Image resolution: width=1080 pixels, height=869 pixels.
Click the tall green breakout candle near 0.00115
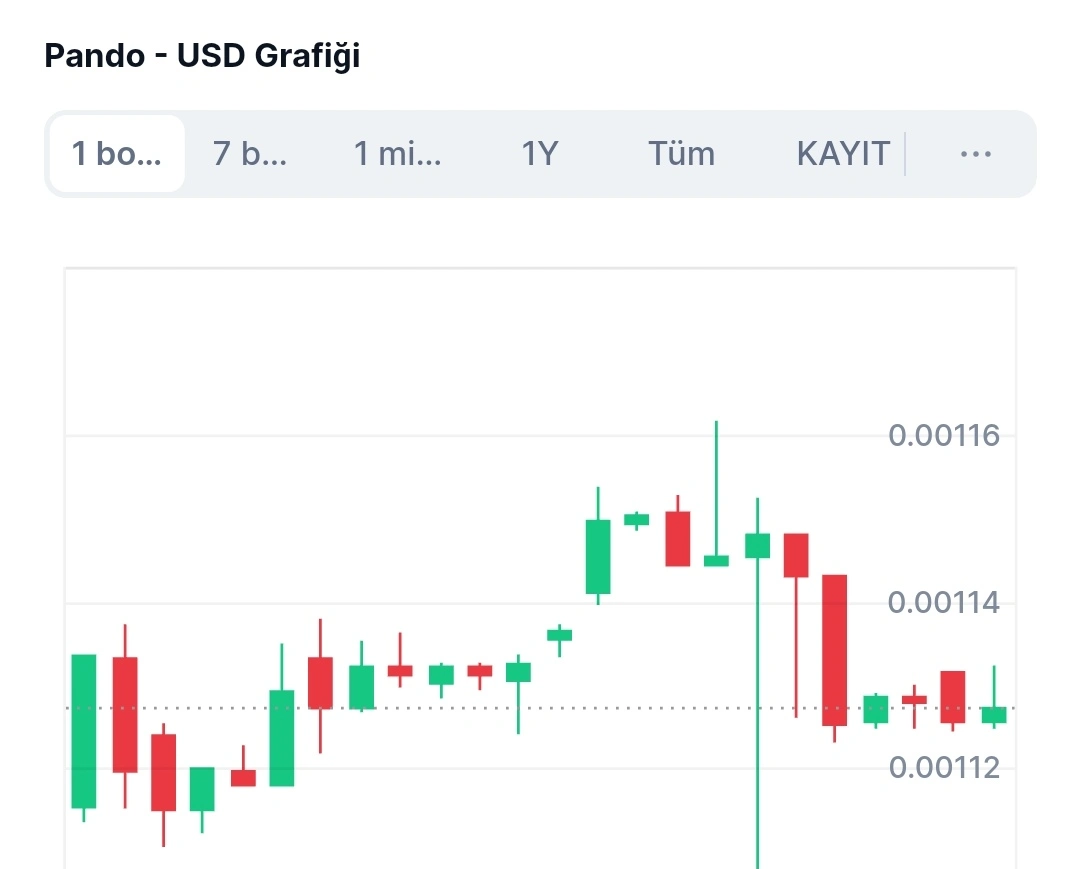(x=598, y=556)
